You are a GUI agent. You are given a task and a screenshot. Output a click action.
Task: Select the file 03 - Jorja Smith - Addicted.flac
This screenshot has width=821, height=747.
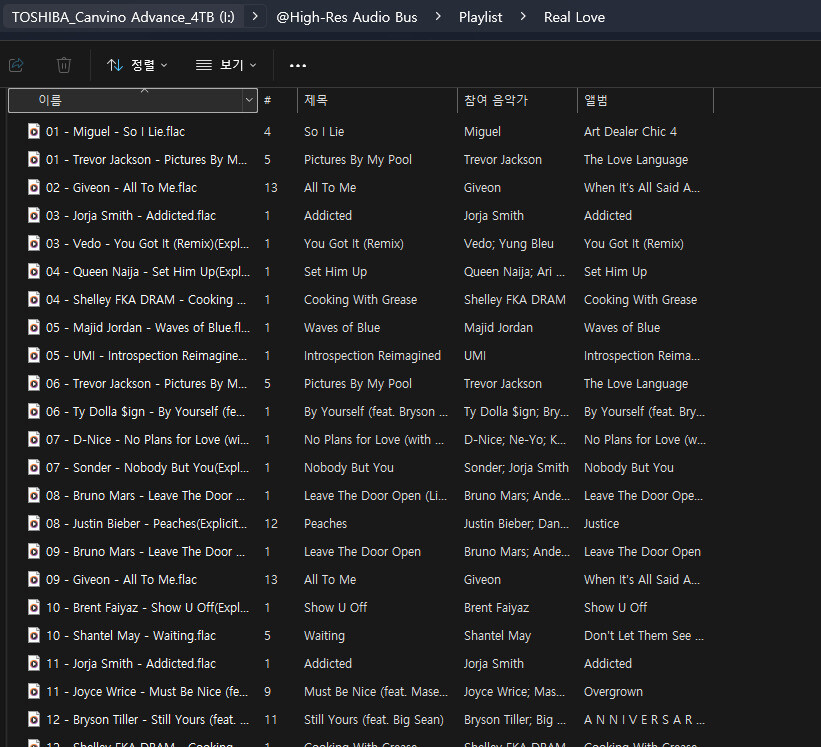(130, 215)
